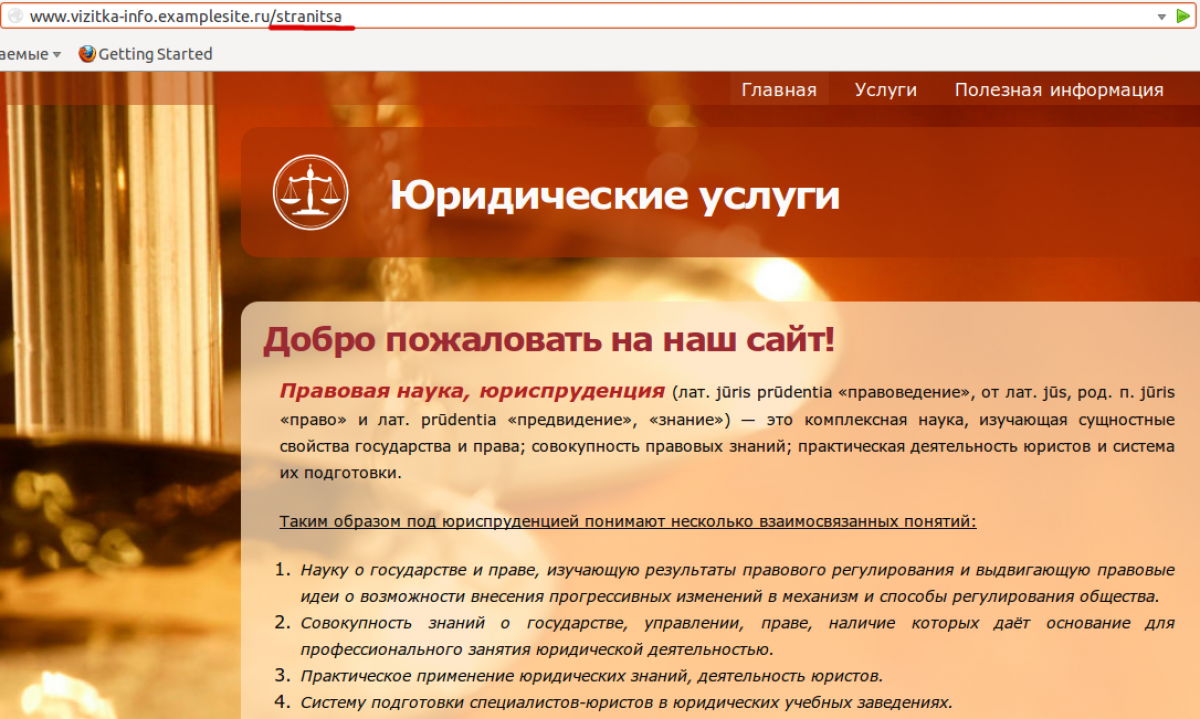Open the Getting Started bookmark
Image resolution: width=1200 pixels, height=719 pixels.
[146, 54]
